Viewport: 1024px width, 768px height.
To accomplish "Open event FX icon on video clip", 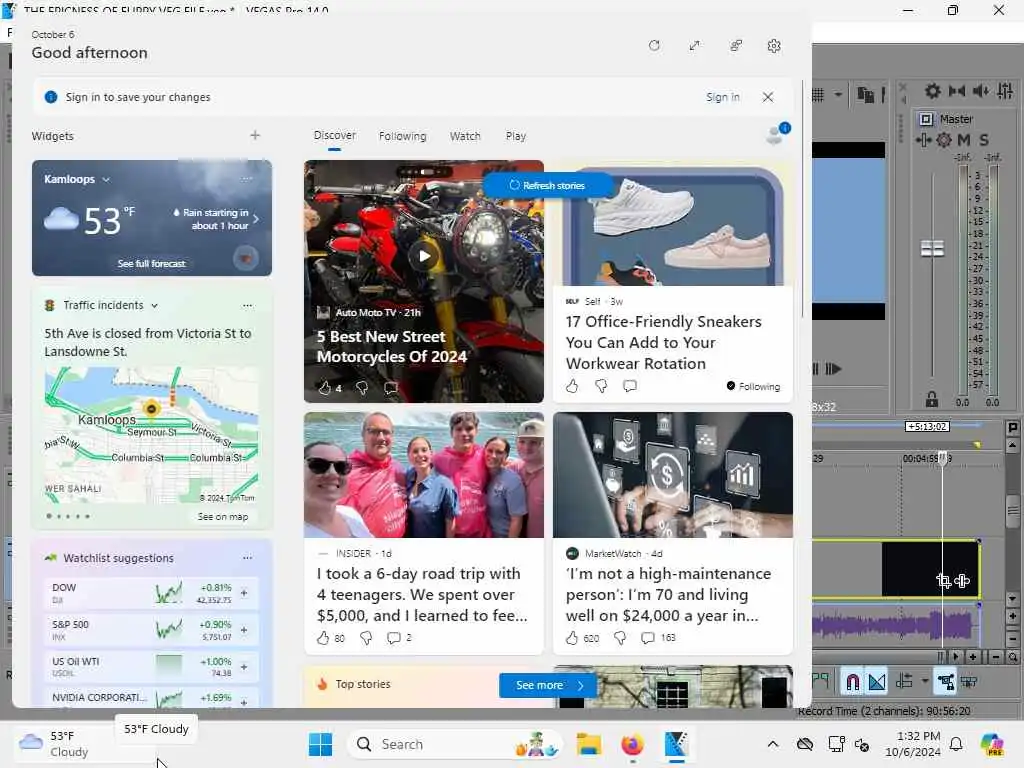I will [x=962, y=581].
